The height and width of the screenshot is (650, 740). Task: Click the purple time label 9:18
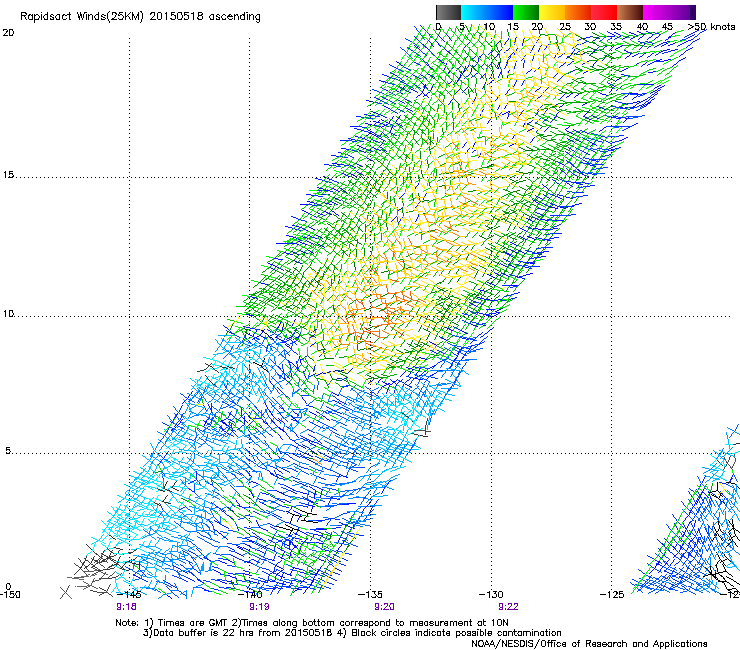point(126,607)
